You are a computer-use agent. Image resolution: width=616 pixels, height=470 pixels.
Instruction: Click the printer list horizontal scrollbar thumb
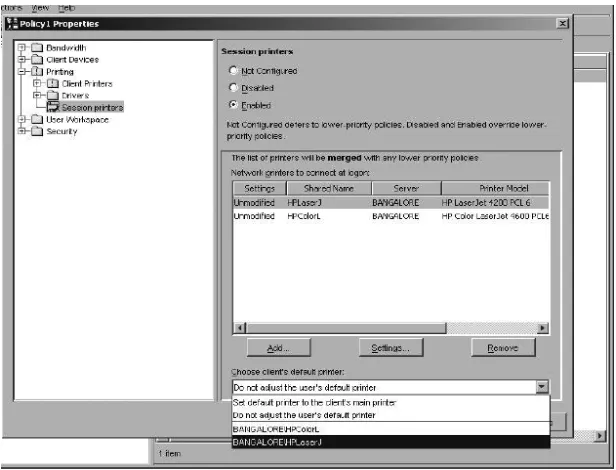tap(346, 328)
